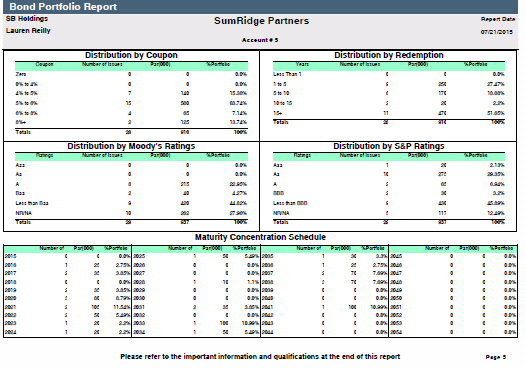Click the Account # 5 label
Viewport: 525px width, 368px height.
point(260,40)
